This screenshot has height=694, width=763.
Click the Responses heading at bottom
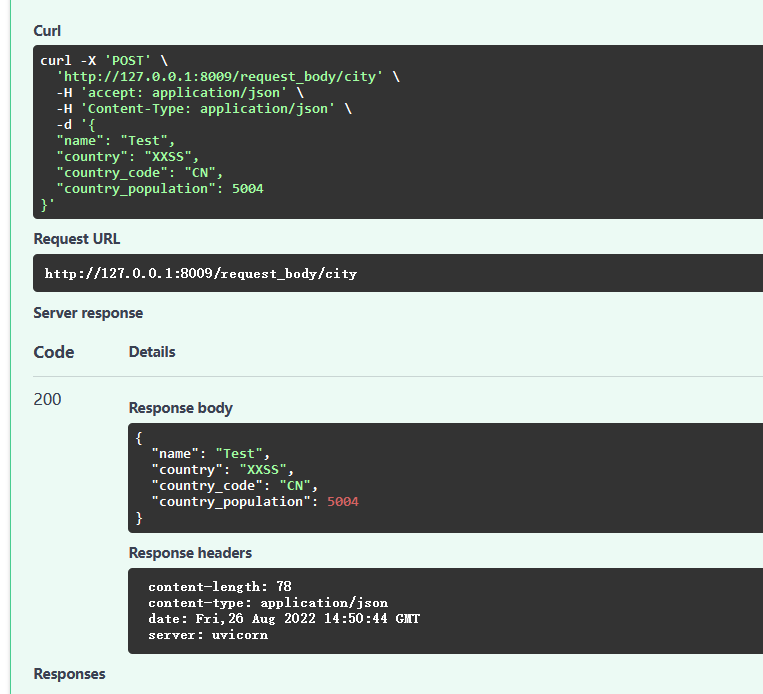pos(70,674)
